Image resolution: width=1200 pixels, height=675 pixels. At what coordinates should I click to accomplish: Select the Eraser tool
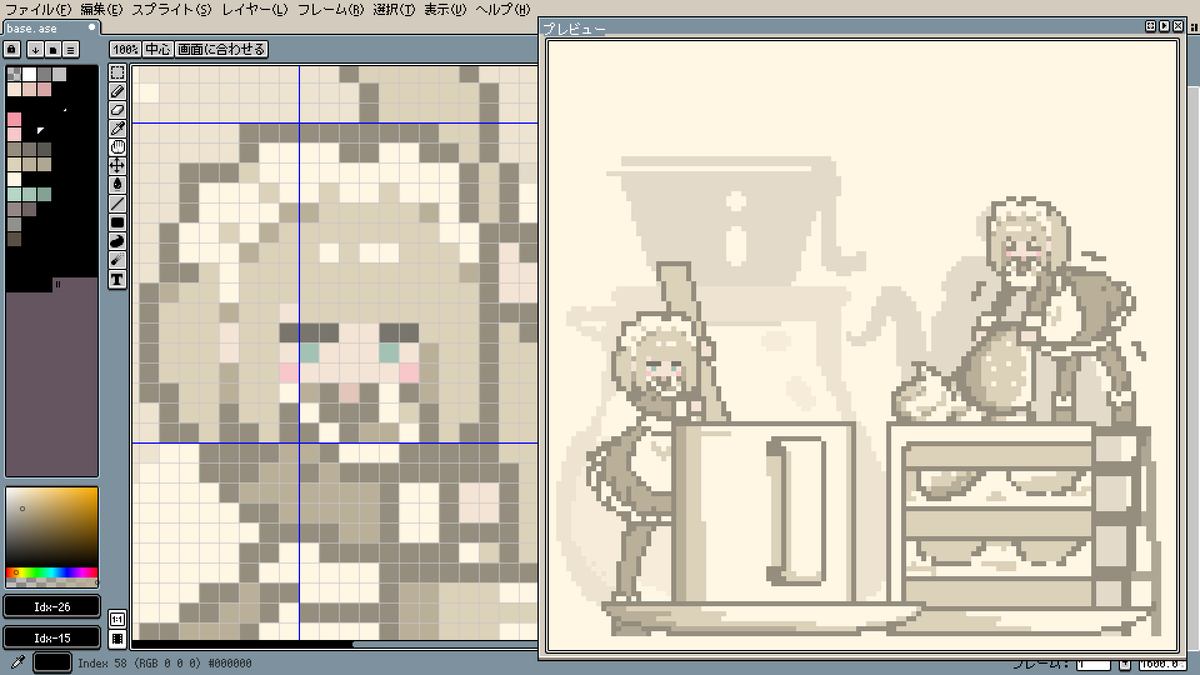tap(117, 110)
